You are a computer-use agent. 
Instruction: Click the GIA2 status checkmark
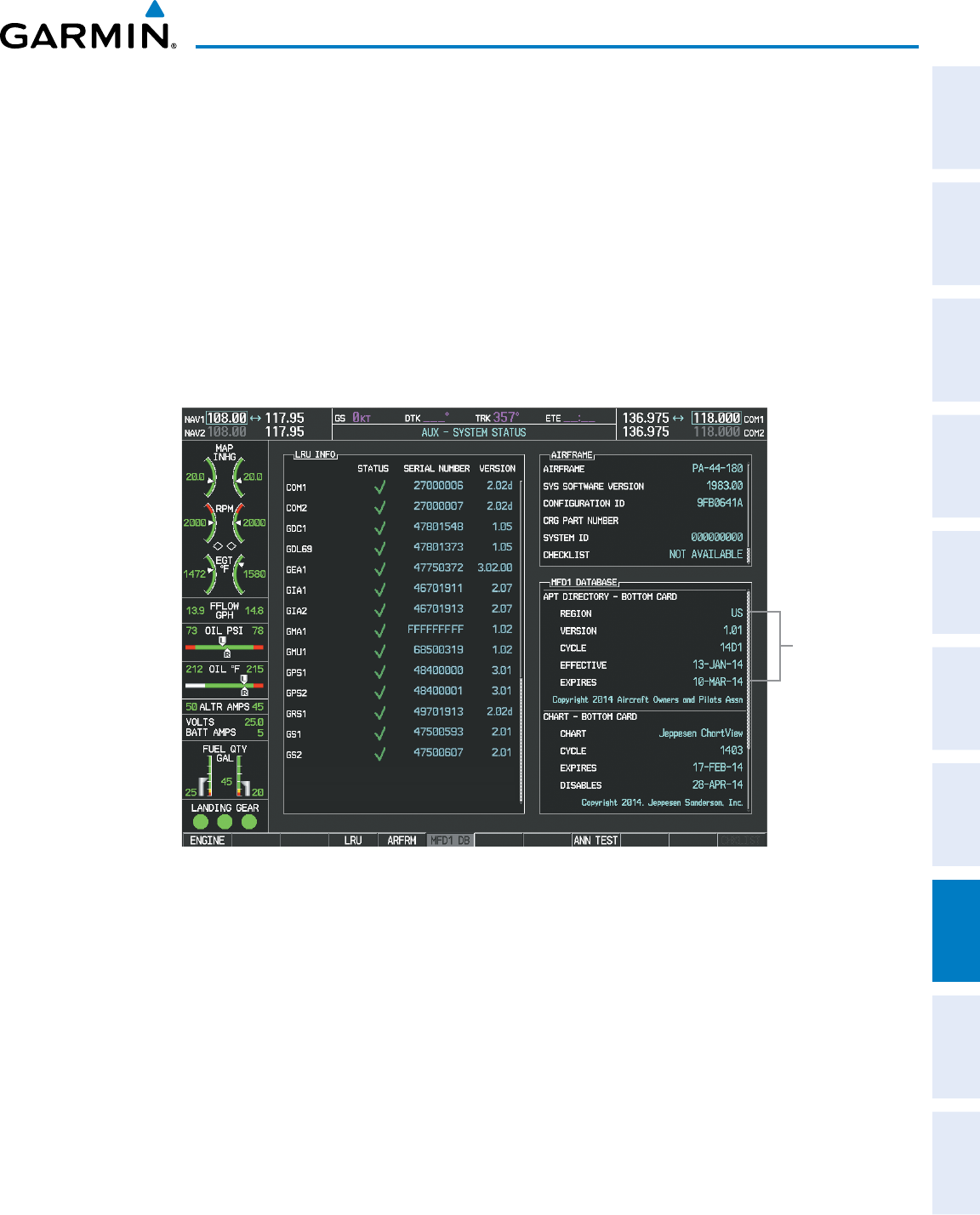pyautogui.click(x=379, y=610)
